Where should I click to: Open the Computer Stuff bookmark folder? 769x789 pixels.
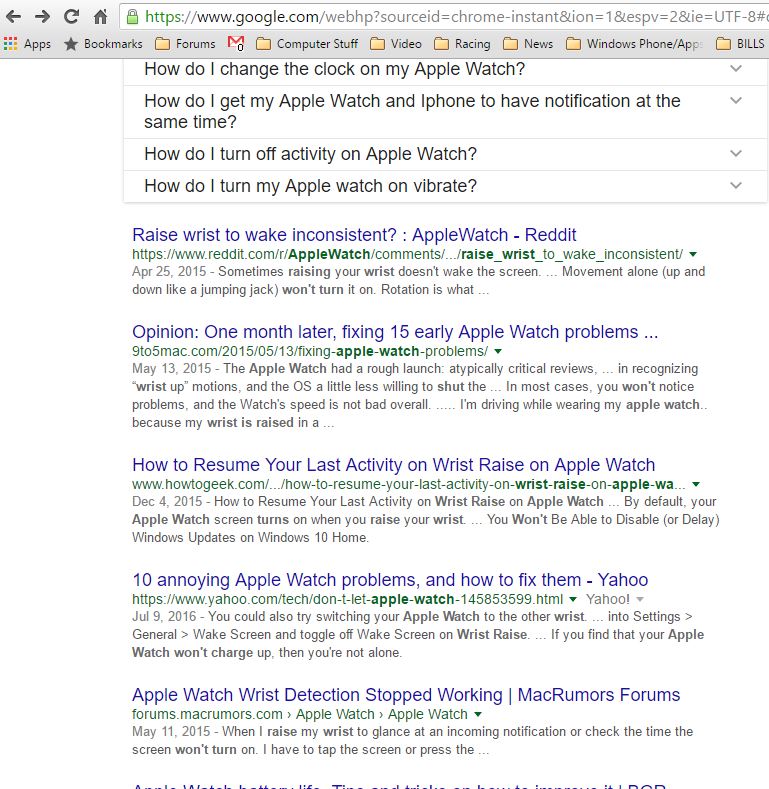coord(307,44)
